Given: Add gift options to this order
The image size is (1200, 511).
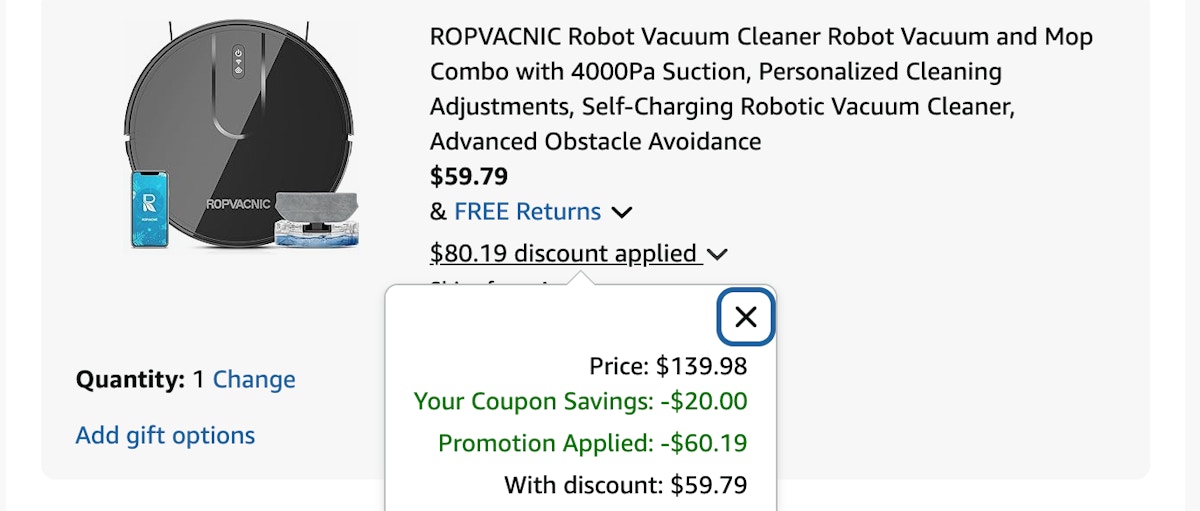Looking at the screenshot, I should 165,436.
